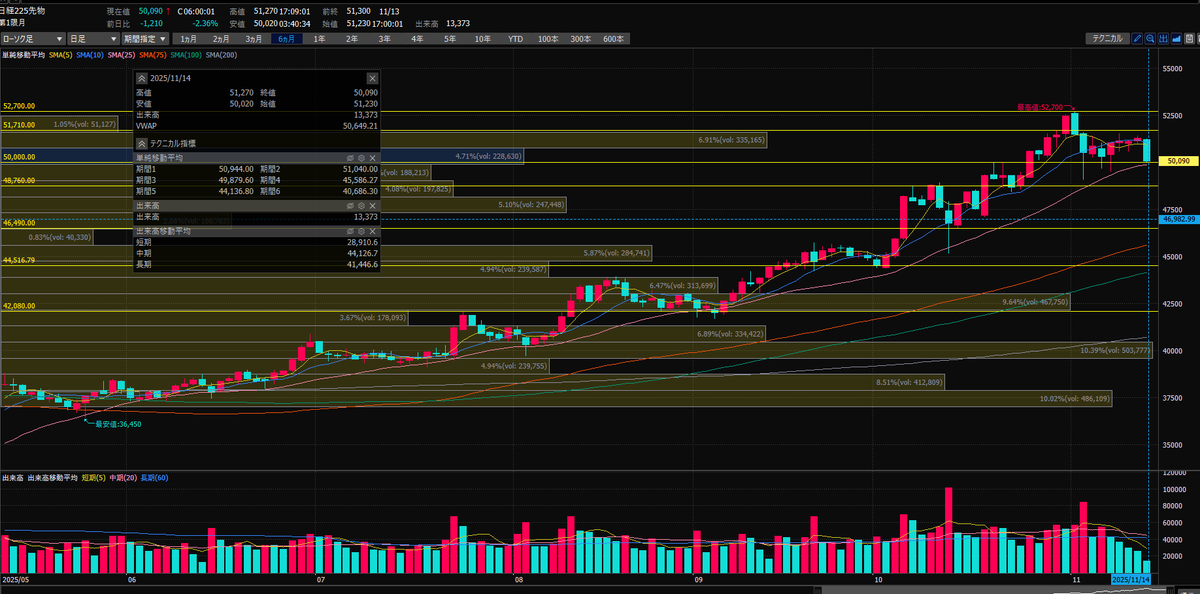
Task: Close the 2025/11/14 info panel
Action: pyautogui.click(x=372, y=77)
